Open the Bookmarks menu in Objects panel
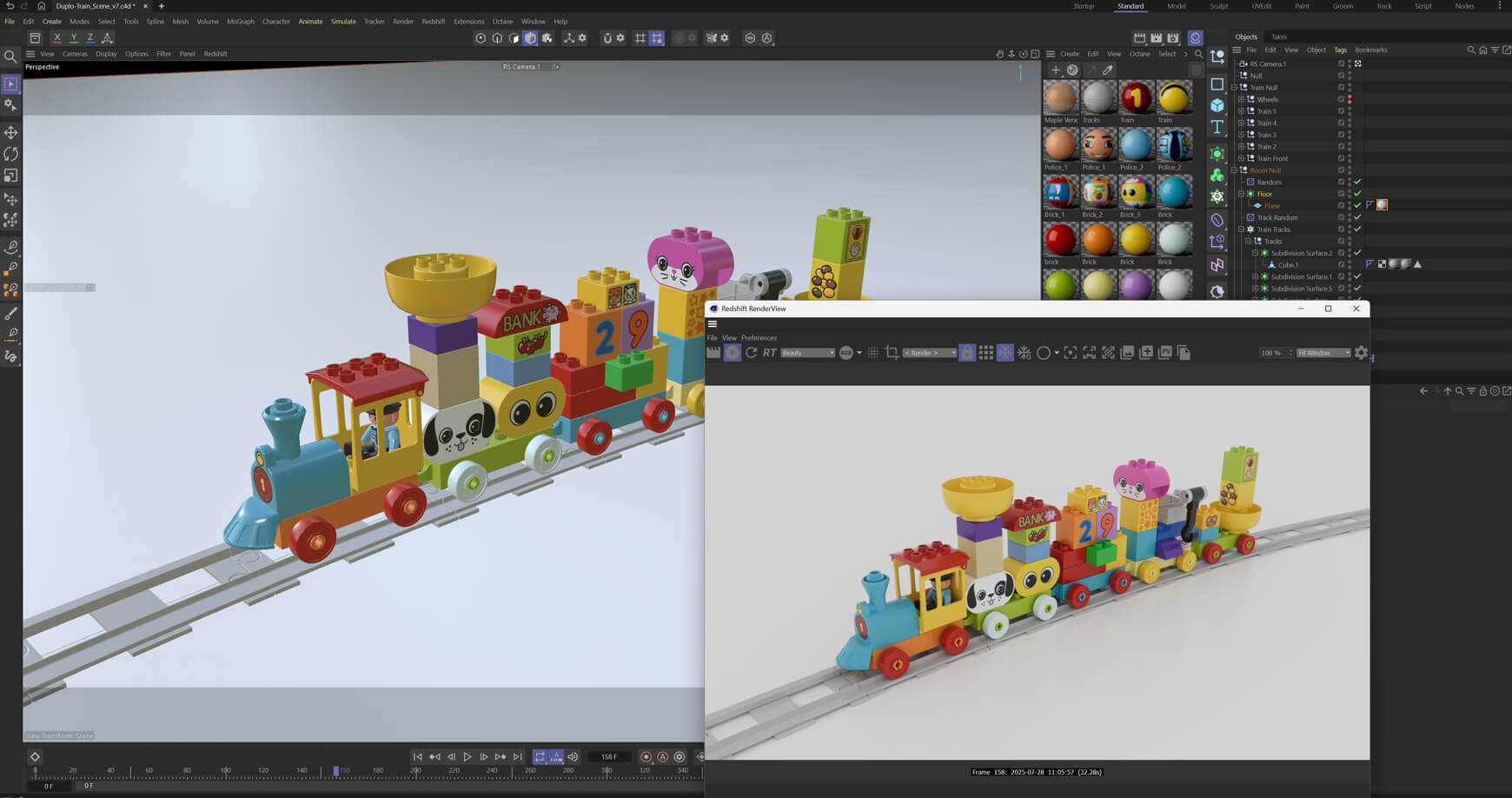Image resolution: width=1512 pixels, height=798 pixels. pyautogui.click(x=1371, y=50)
